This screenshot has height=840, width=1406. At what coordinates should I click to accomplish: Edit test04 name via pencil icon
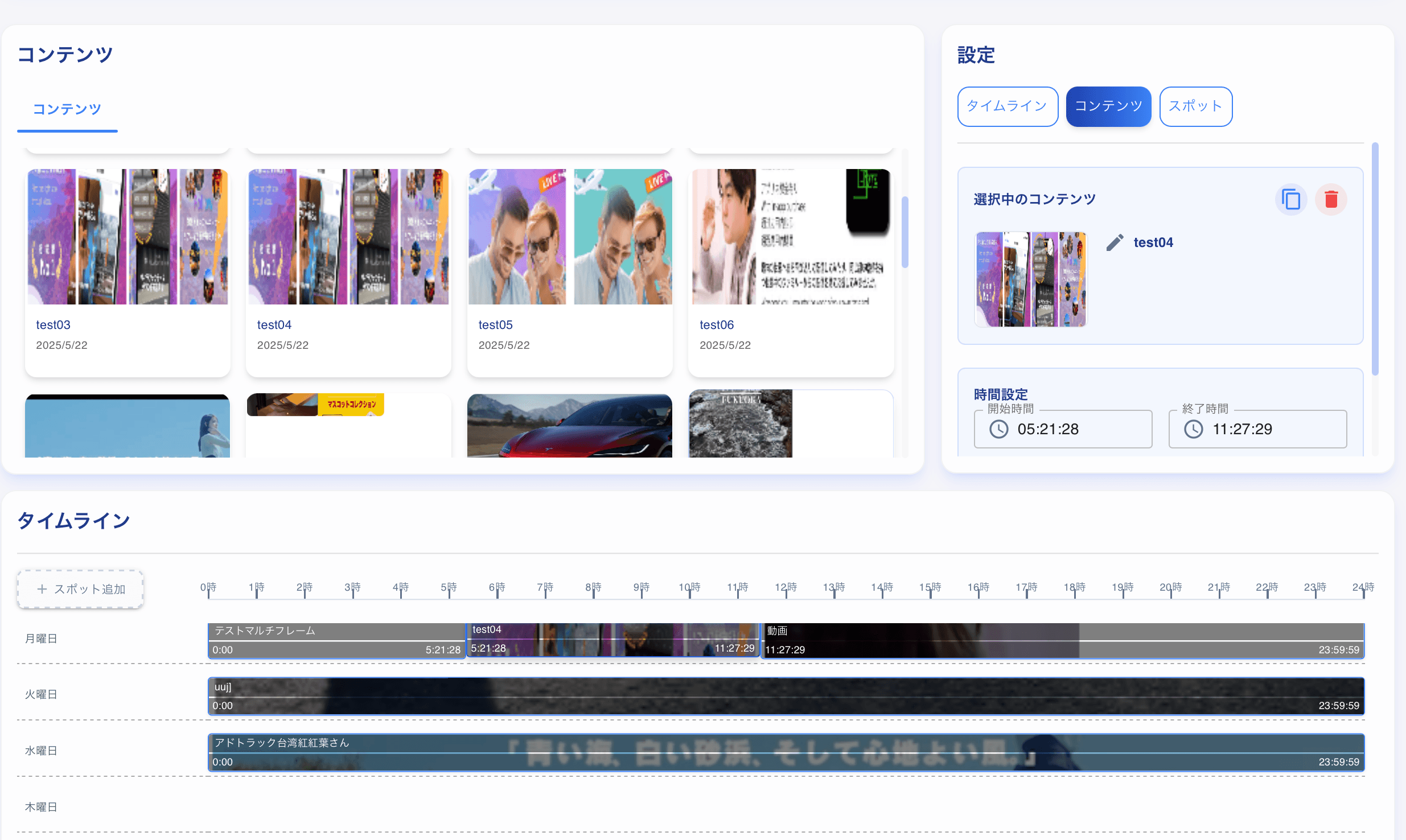click(1115, 241)
